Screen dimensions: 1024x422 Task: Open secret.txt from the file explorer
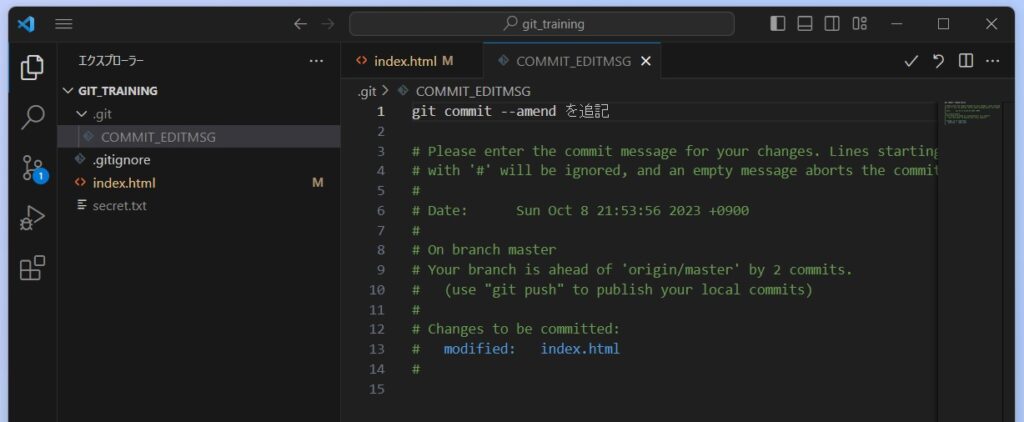pyautogui.click(x=119, y=206)
